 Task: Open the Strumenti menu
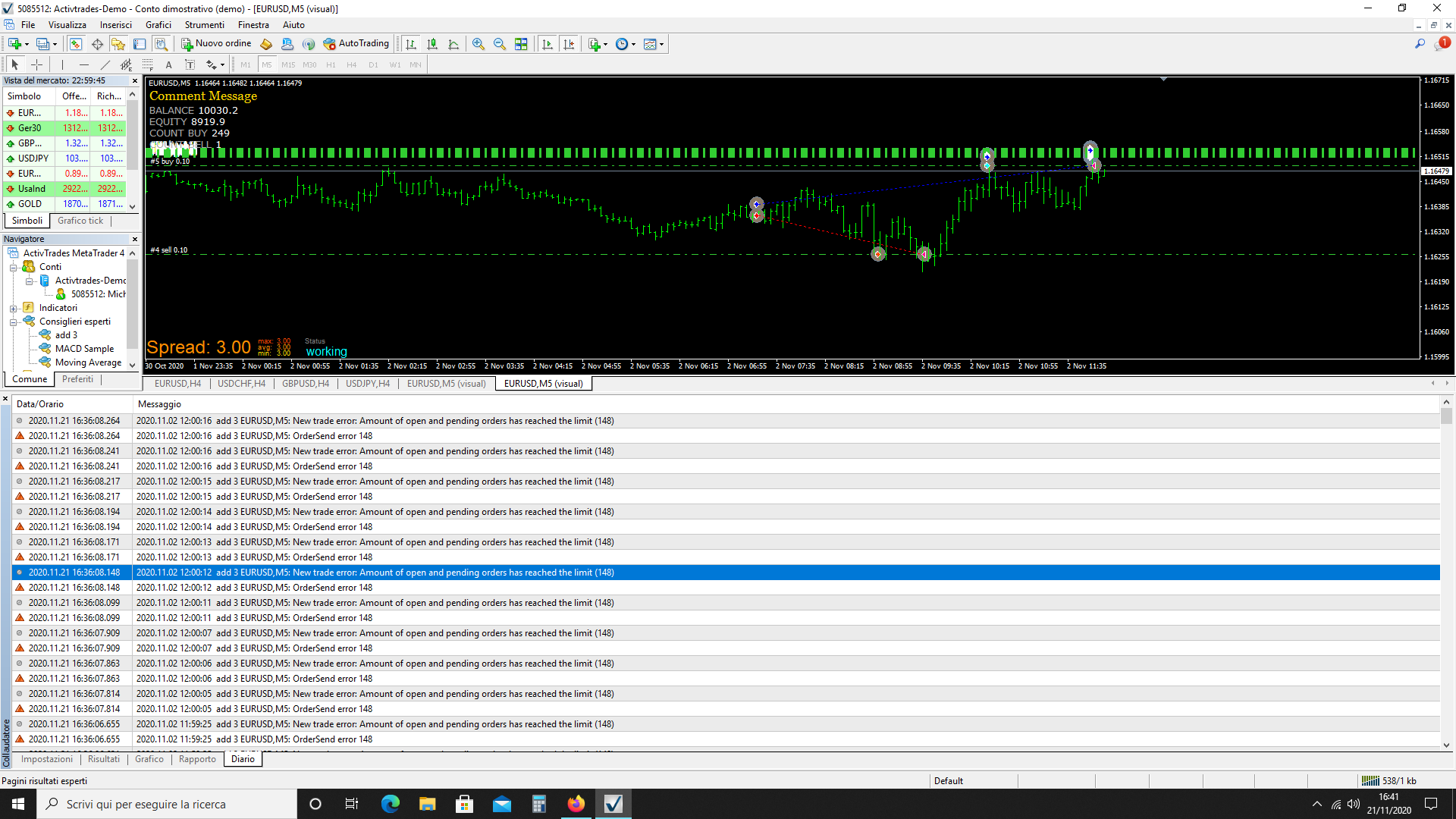[205, 25]
